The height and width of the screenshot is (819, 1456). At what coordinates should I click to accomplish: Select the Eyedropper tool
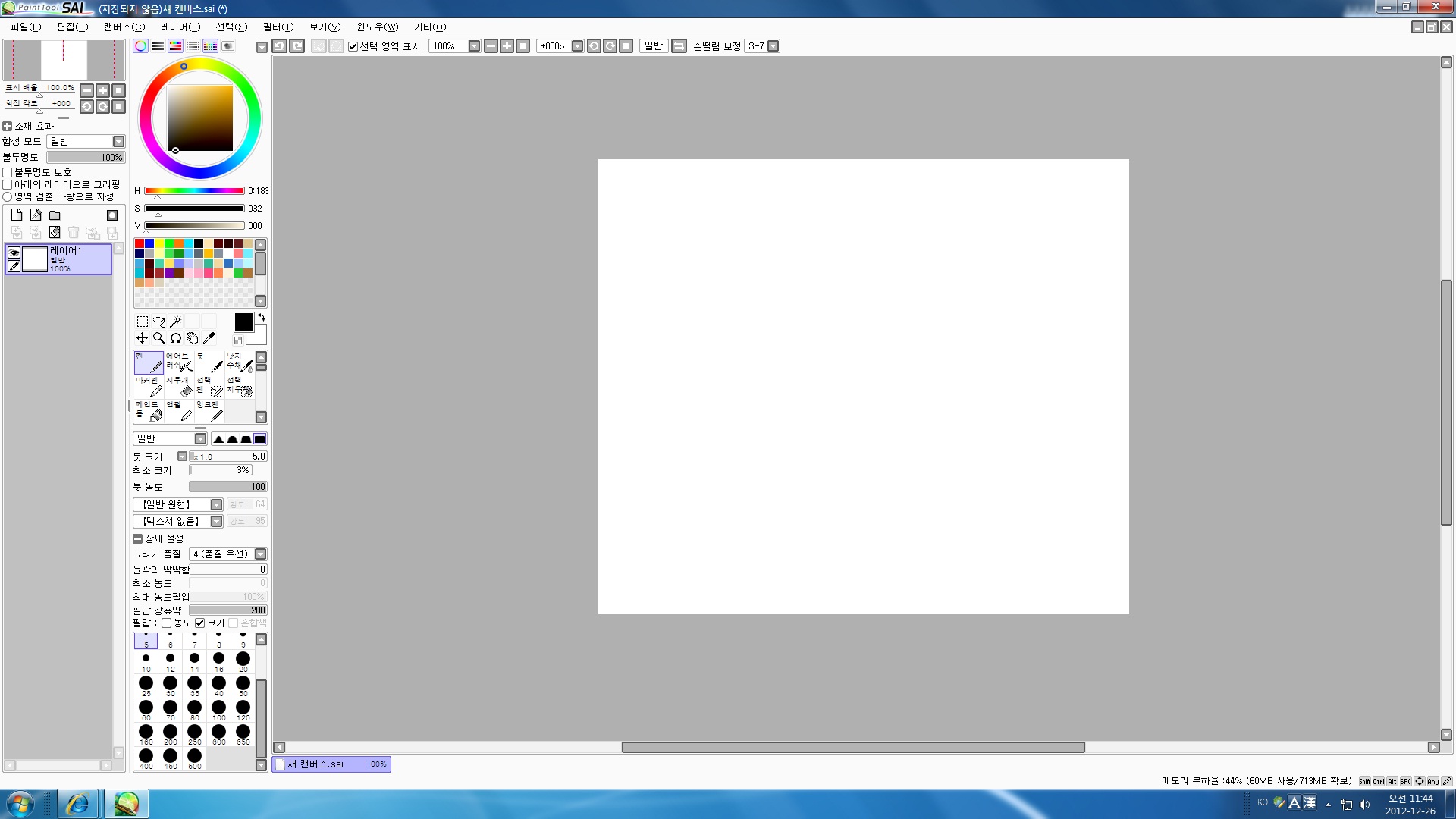pyautogui.click(x=209, y=338)
